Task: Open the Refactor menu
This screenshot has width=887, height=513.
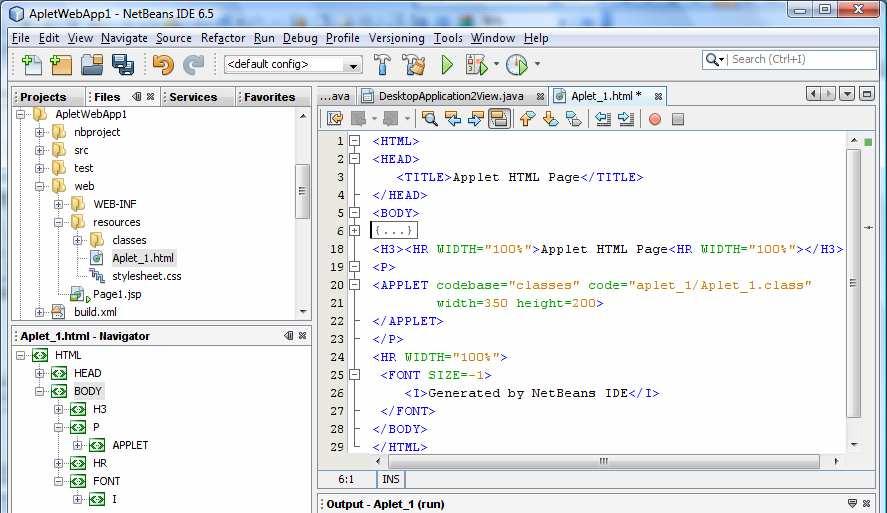Action: pyautogui.click(x=223, y=38)
